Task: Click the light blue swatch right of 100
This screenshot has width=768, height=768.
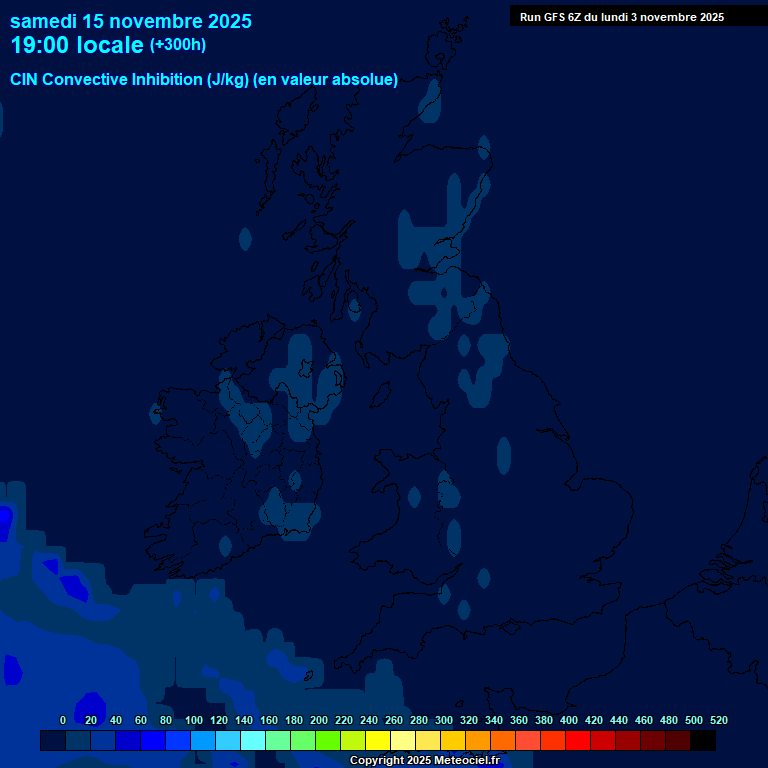Action: point(203,741)
